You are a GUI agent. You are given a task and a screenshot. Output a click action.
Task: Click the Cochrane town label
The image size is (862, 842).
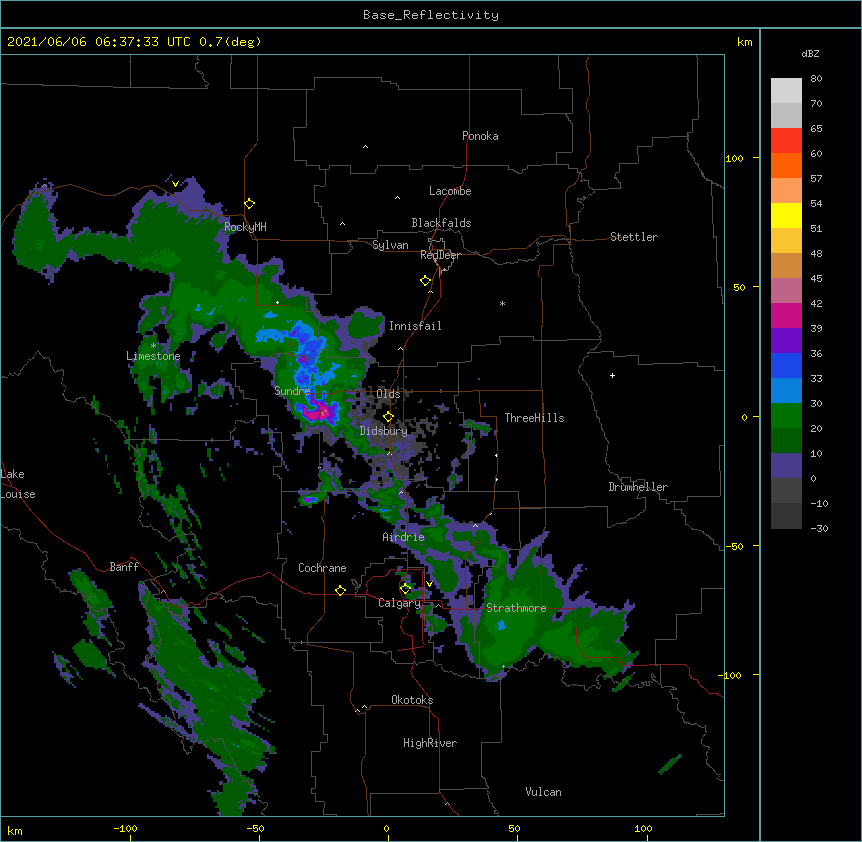point(322,568)
